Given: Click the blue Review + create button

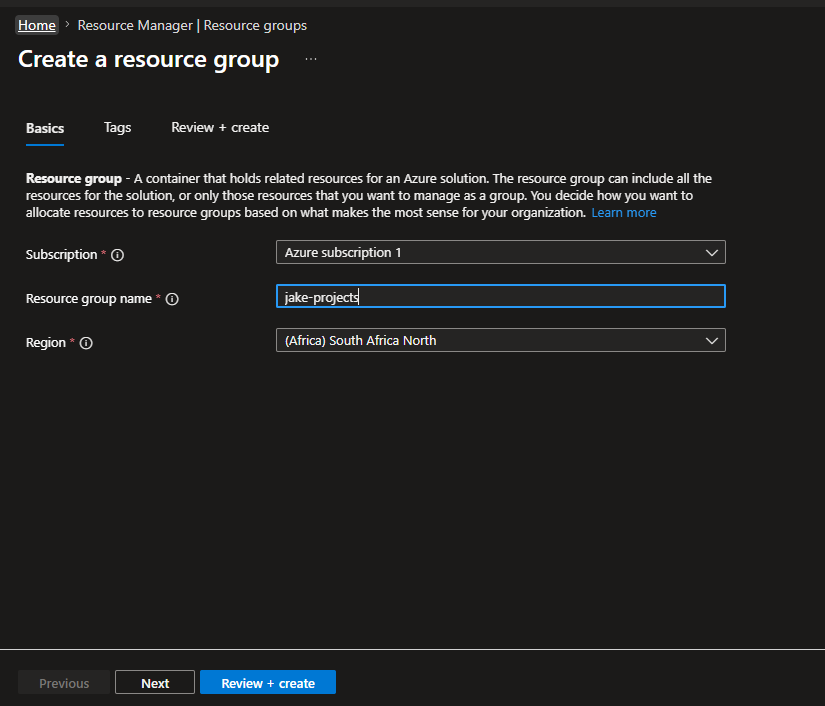Looking at the screenshot, I should (268, 683).
